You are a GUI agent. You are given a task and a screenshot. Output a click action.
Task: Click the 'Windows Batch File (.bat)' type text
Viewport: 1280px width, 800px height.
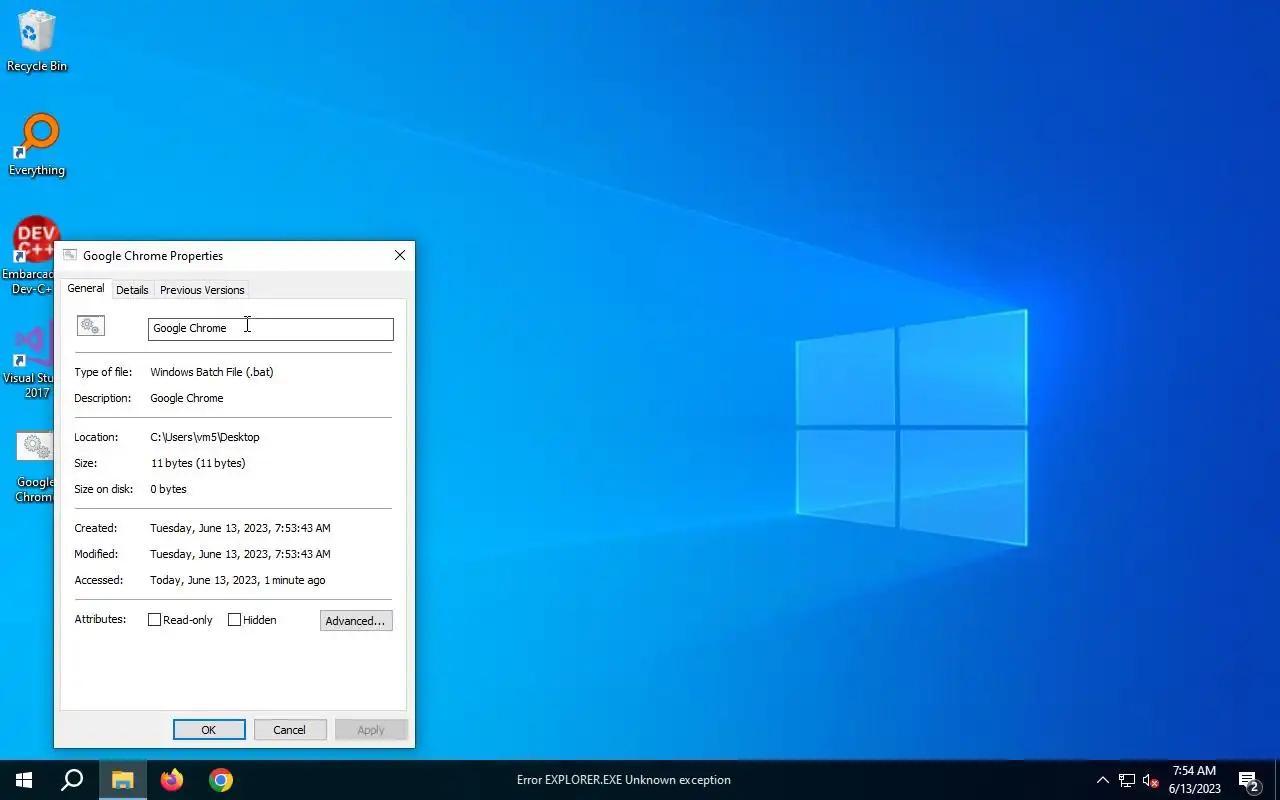212,372
